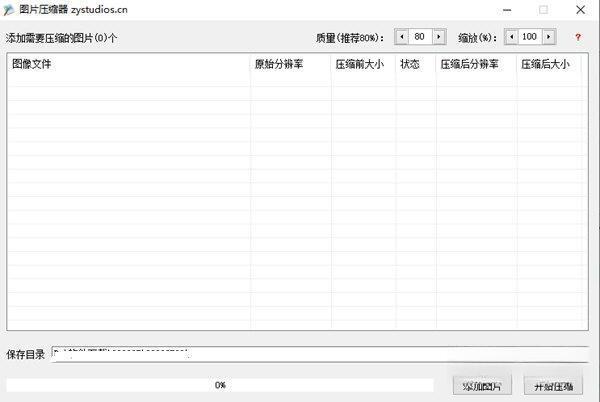Decrease scale percentage with left arrow
Screen dimensions: 600x402
pos(512,37)
